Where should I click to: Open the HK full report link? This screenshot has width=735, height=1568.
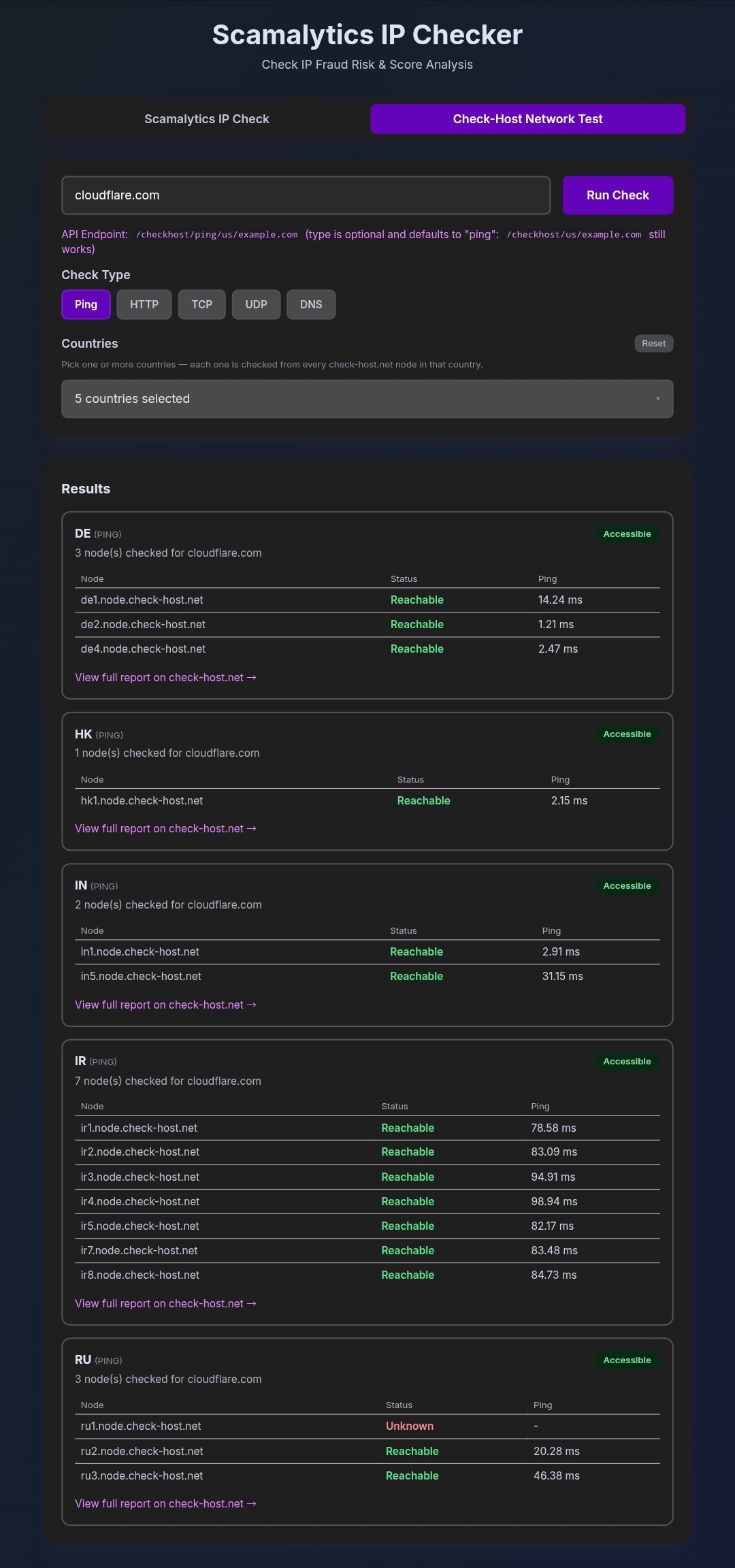pyautogui.click(x=165, y=829)
